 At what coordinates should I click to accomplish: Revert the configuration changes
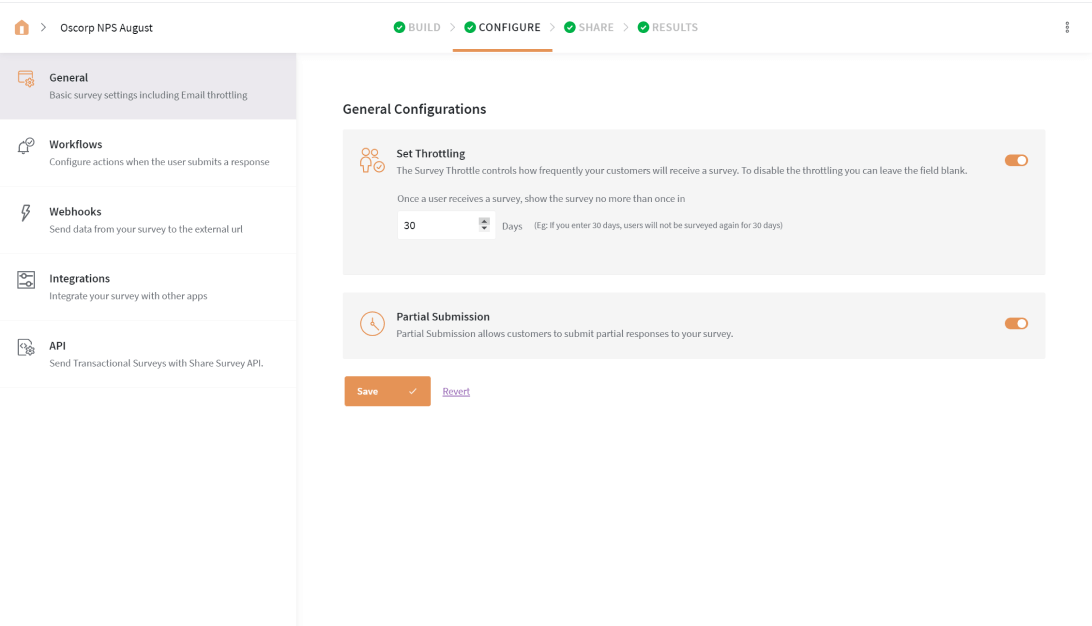tap(456, 391)
